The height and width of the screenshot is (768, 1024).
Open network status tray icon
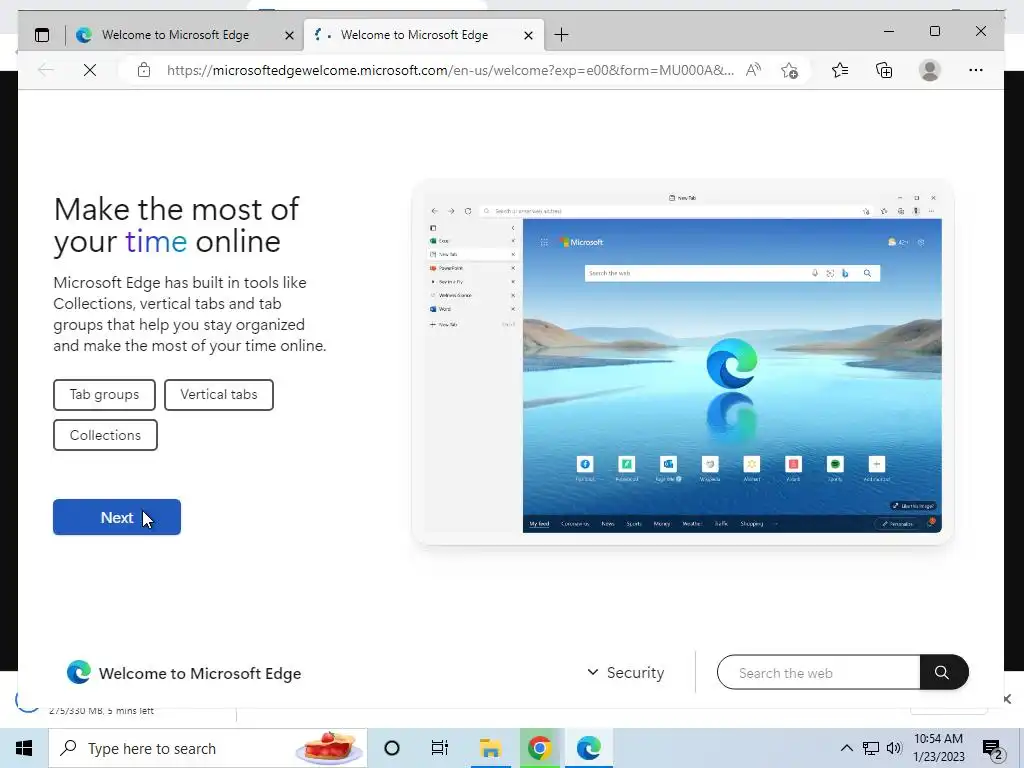871,748
